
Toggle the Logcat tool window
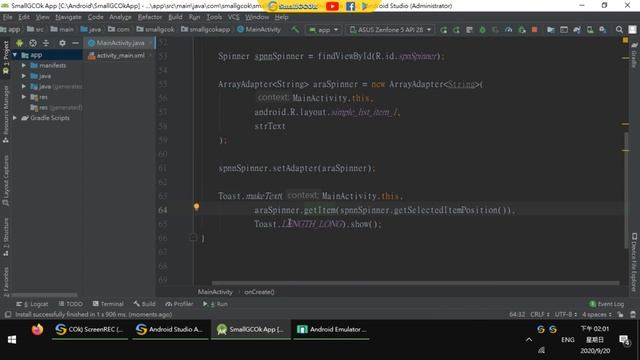pos(32,304)
